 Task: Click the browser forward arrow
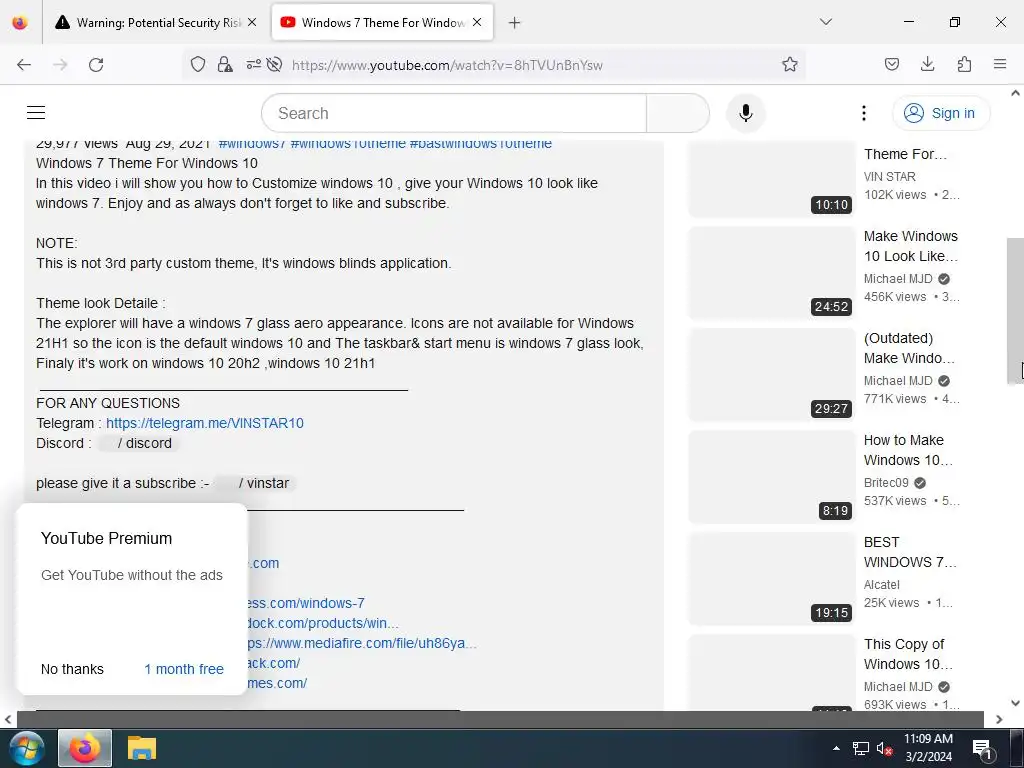[60, 65]
